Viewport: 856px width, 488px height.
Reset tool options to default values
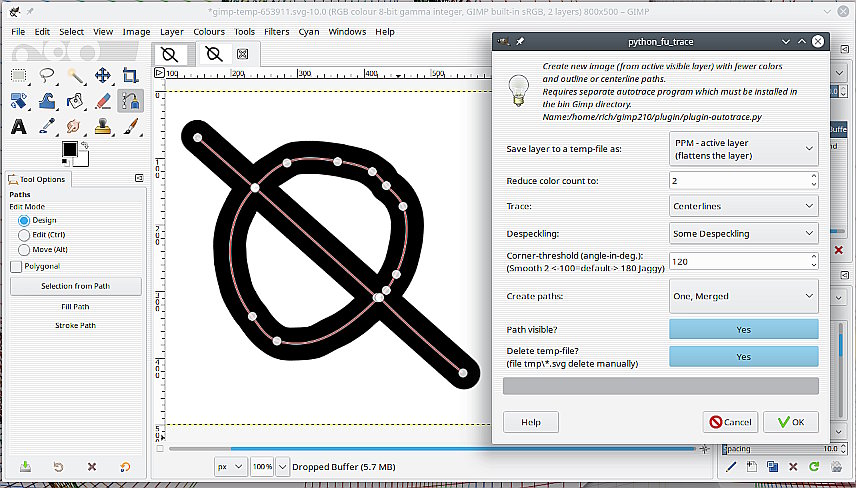[125, 466]
